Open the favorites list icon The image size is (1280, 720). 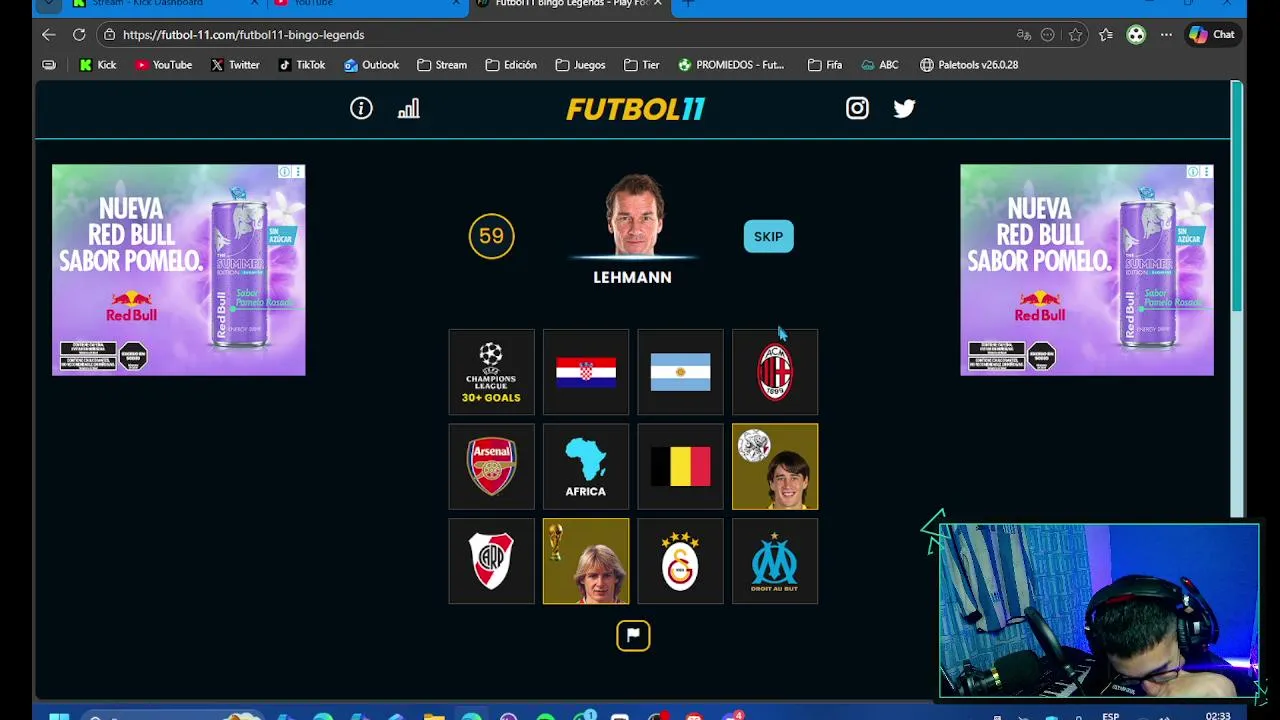(x=1105, y=34)
